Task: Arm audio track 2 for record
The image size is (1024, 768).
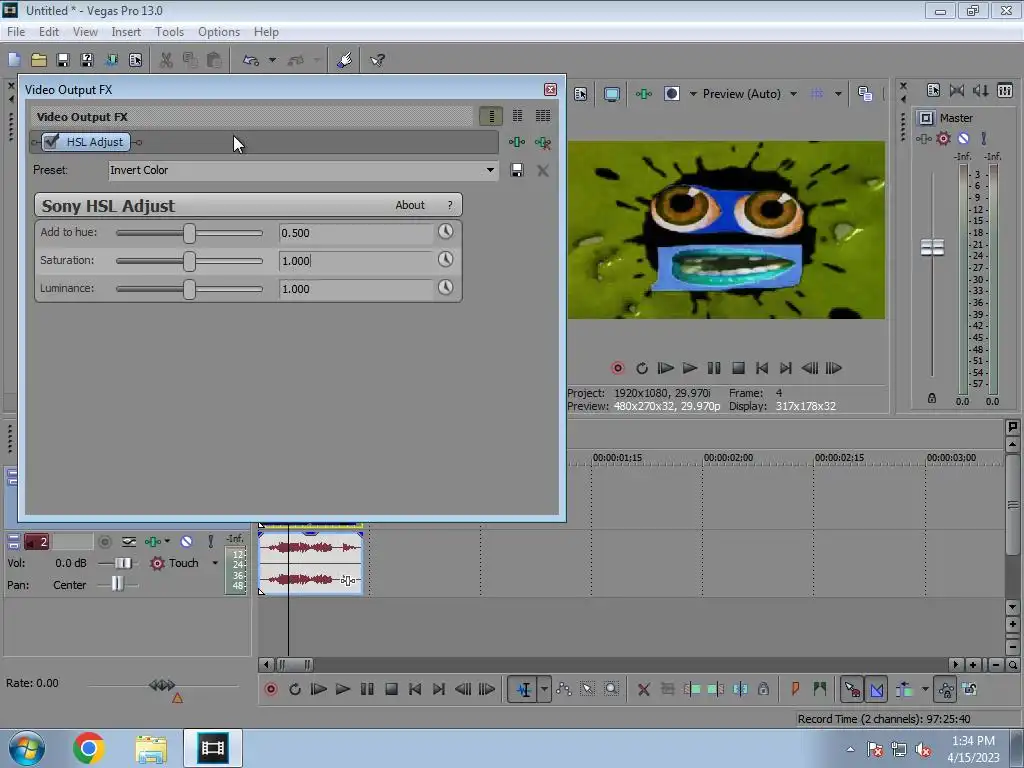Action: (x=104, y=541)
